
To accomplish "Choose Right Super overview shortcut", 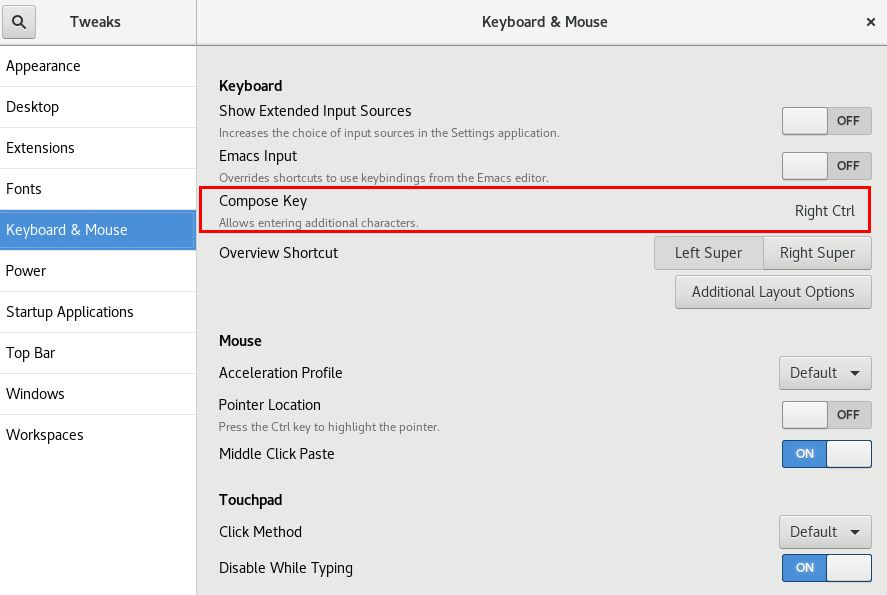I will coord(817,253).
